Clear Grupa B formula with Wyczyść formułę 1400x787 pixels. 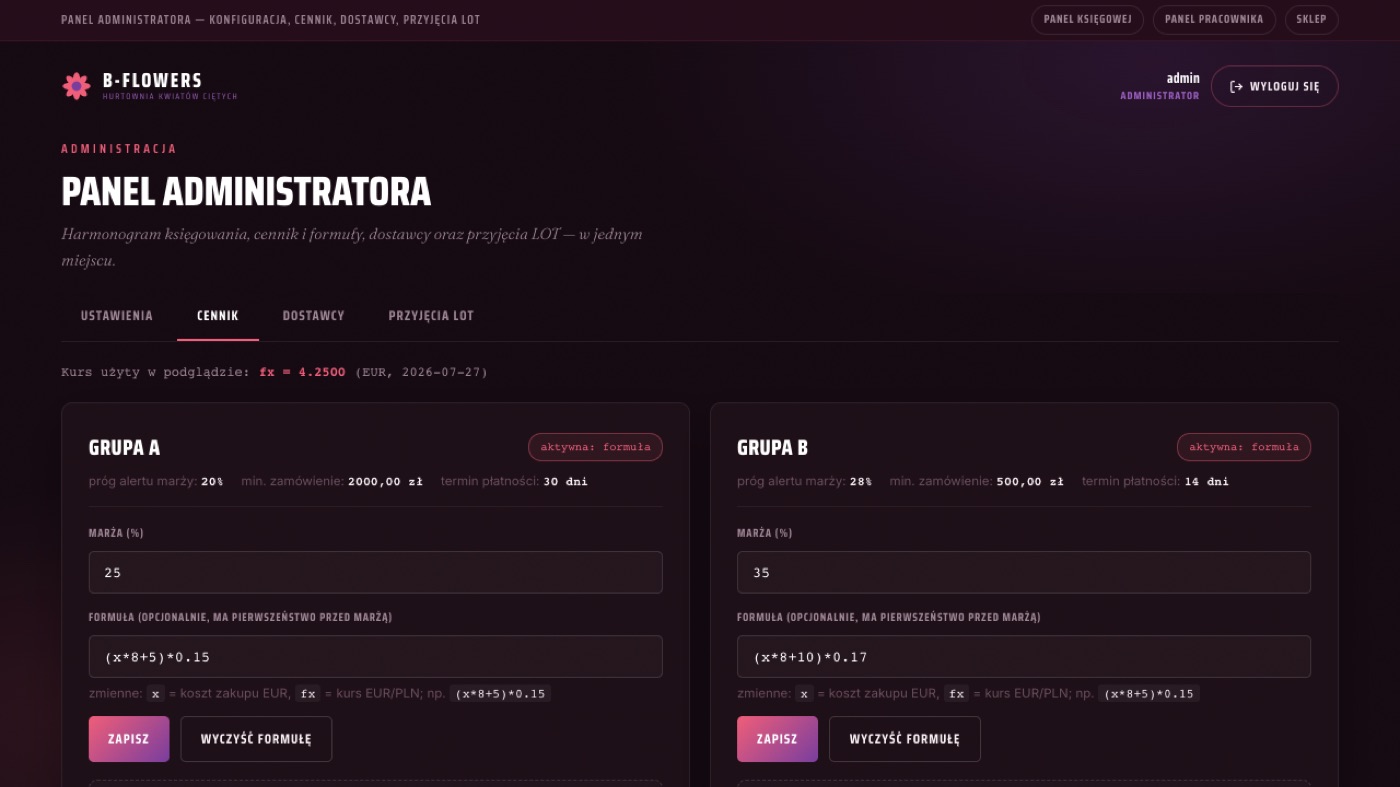tap(904, 739)
